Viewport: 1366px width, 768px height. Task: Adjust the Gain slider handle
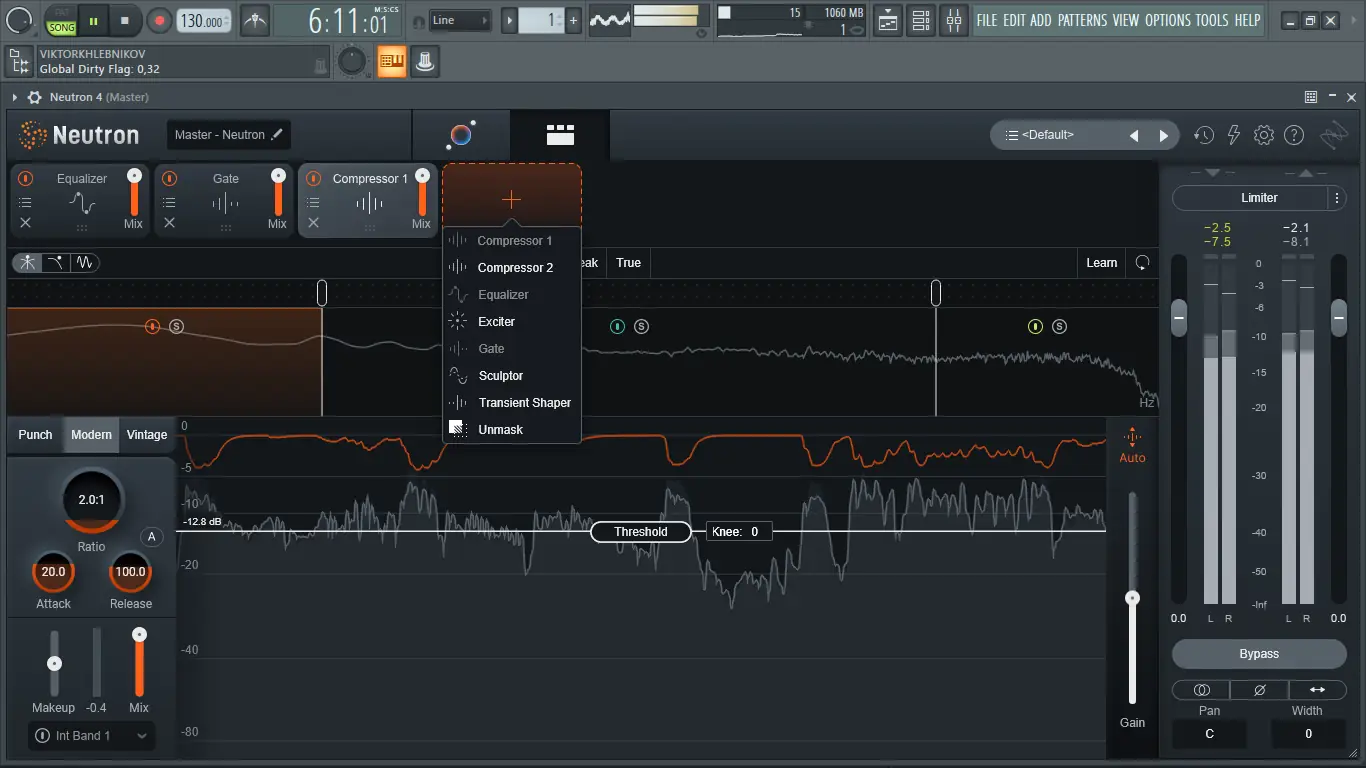click(1133, 597)
